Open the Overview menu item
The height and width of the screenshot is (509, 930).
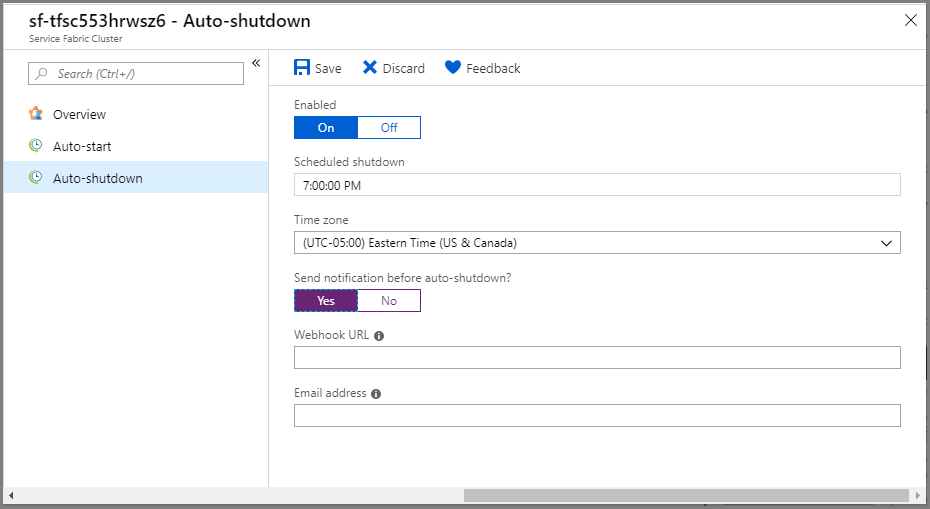pos(136,114)
